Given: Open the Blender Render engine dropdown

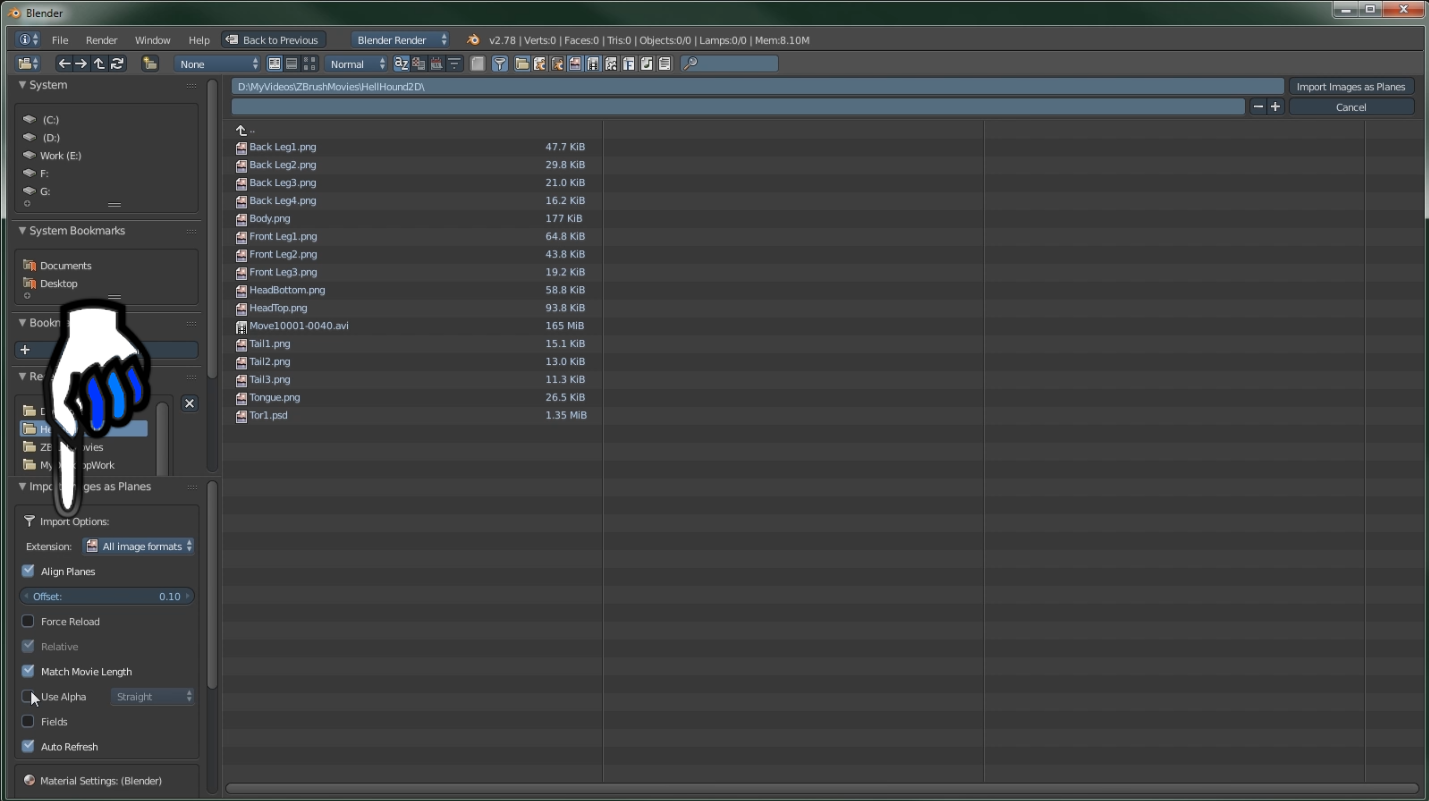Looking at the screenshot, I should click(402, 40).
